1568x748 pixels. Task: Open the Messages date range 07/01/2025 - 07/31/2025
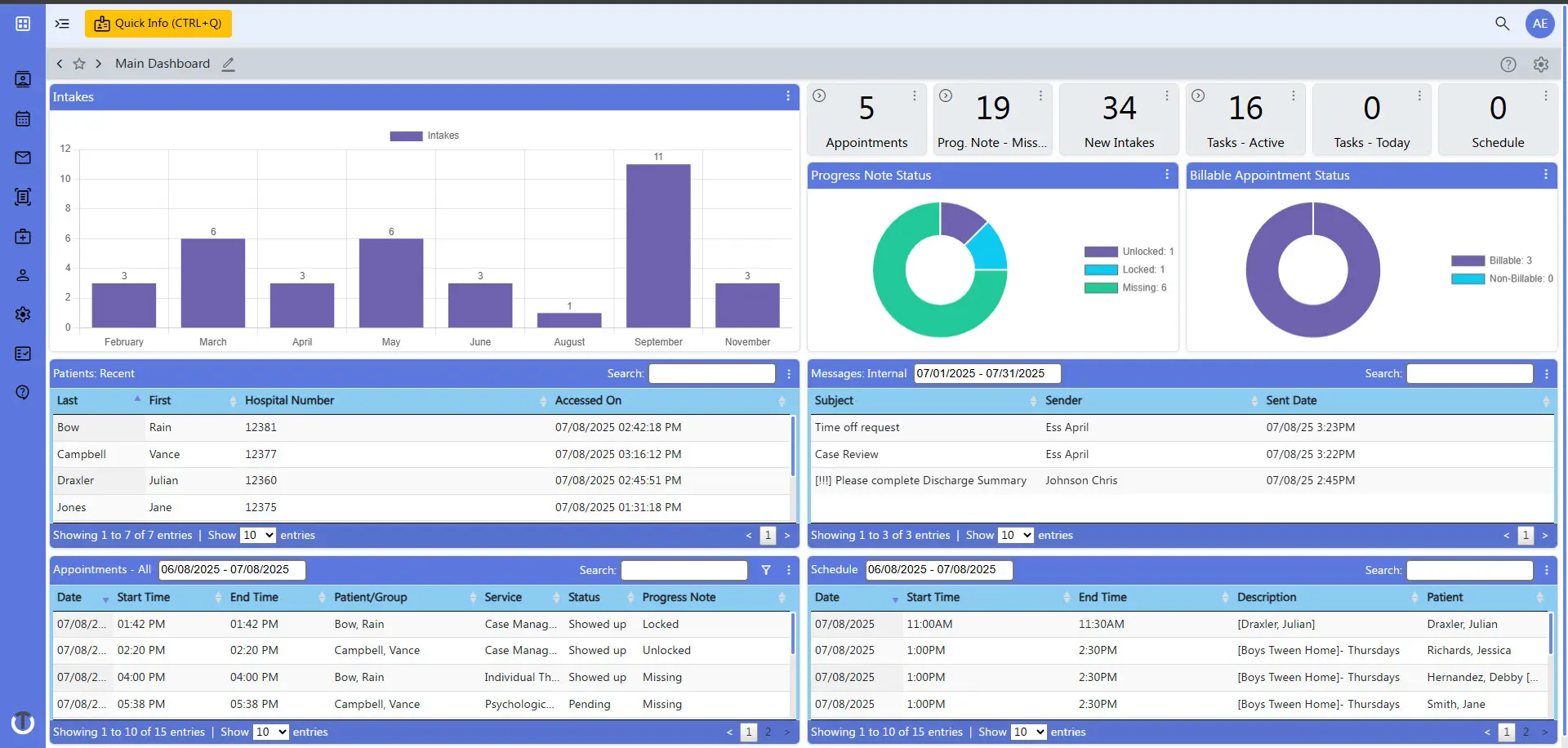[x=987, y=374]
